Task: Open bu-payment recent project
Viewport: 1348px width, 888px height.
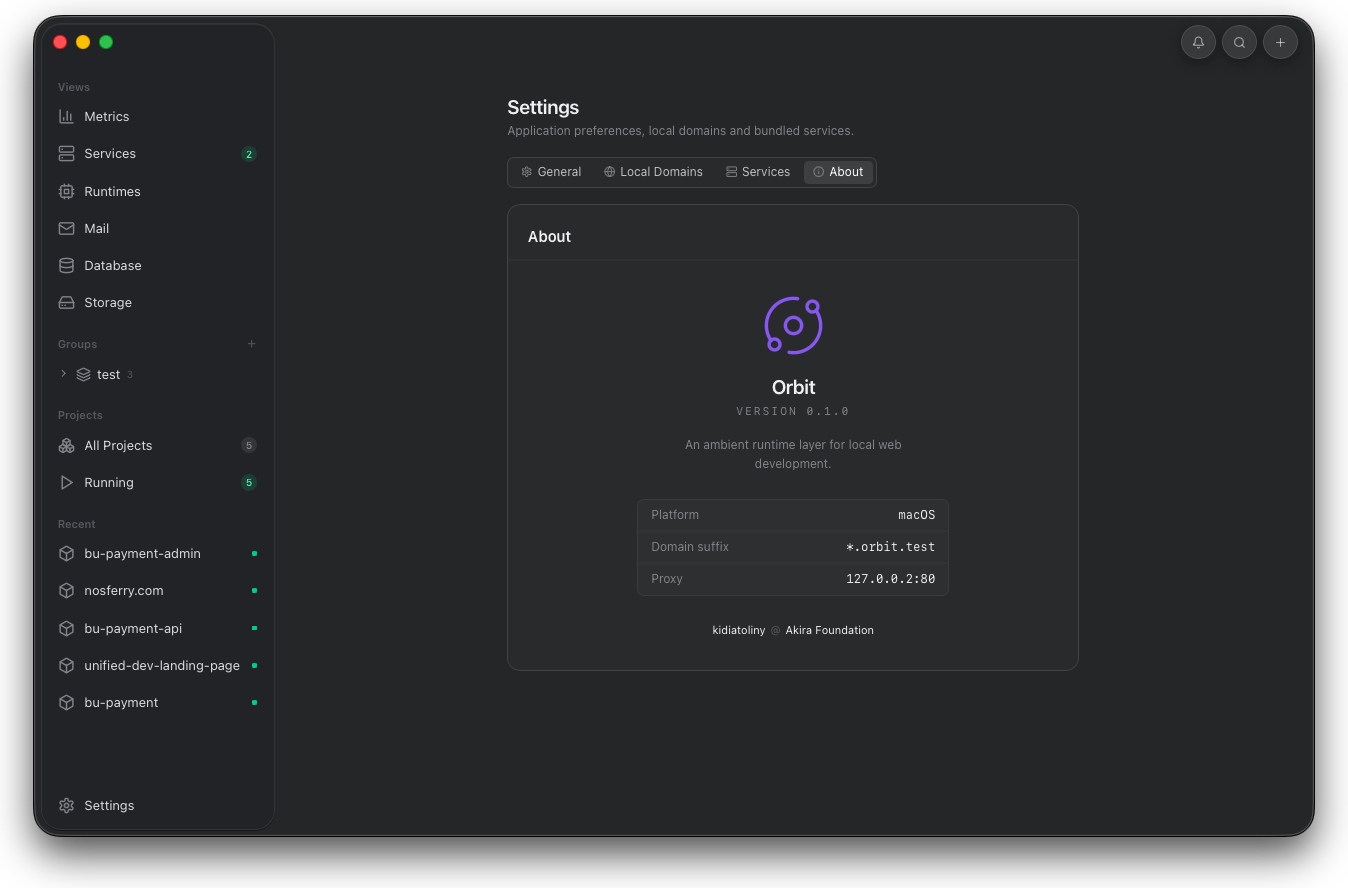Action: point(157,702)
